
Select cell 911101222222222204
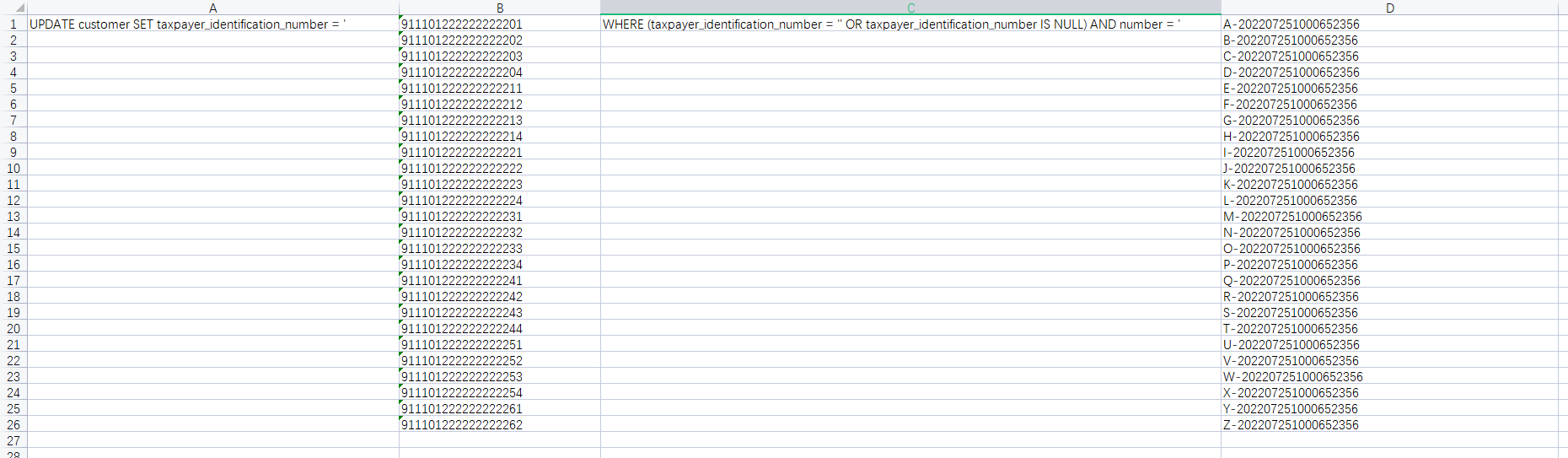(500, 72)
